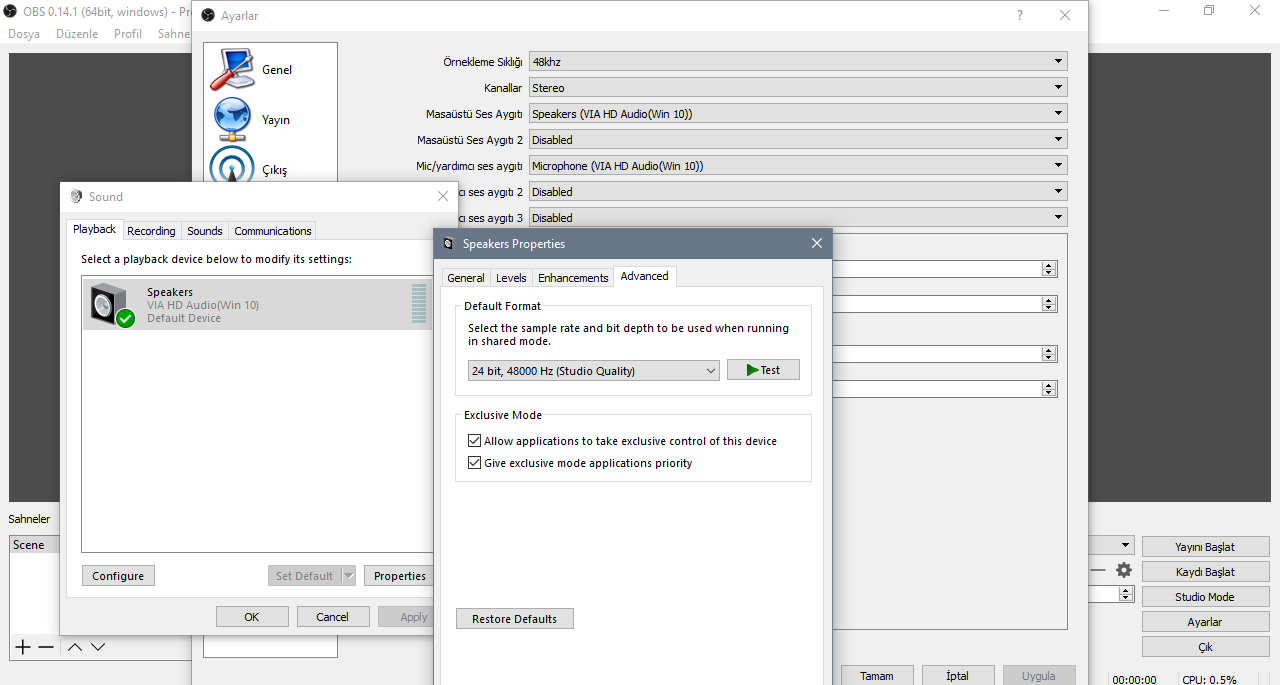Screen dimensions: 1280x685
Task: Click Cancel in the Sound dialog
Action: (x=333, y=617)
